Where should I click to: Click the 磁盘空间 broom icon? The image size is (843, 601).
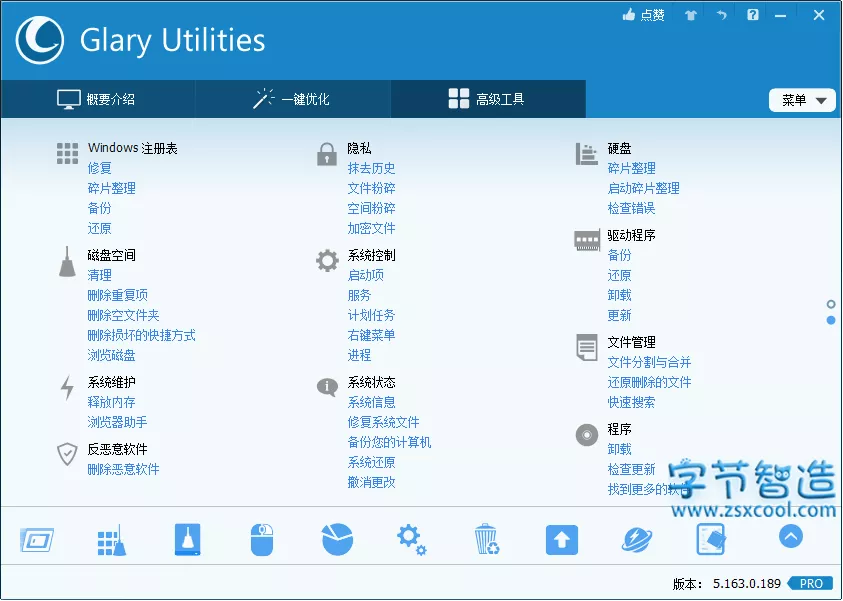coord(67,262)
